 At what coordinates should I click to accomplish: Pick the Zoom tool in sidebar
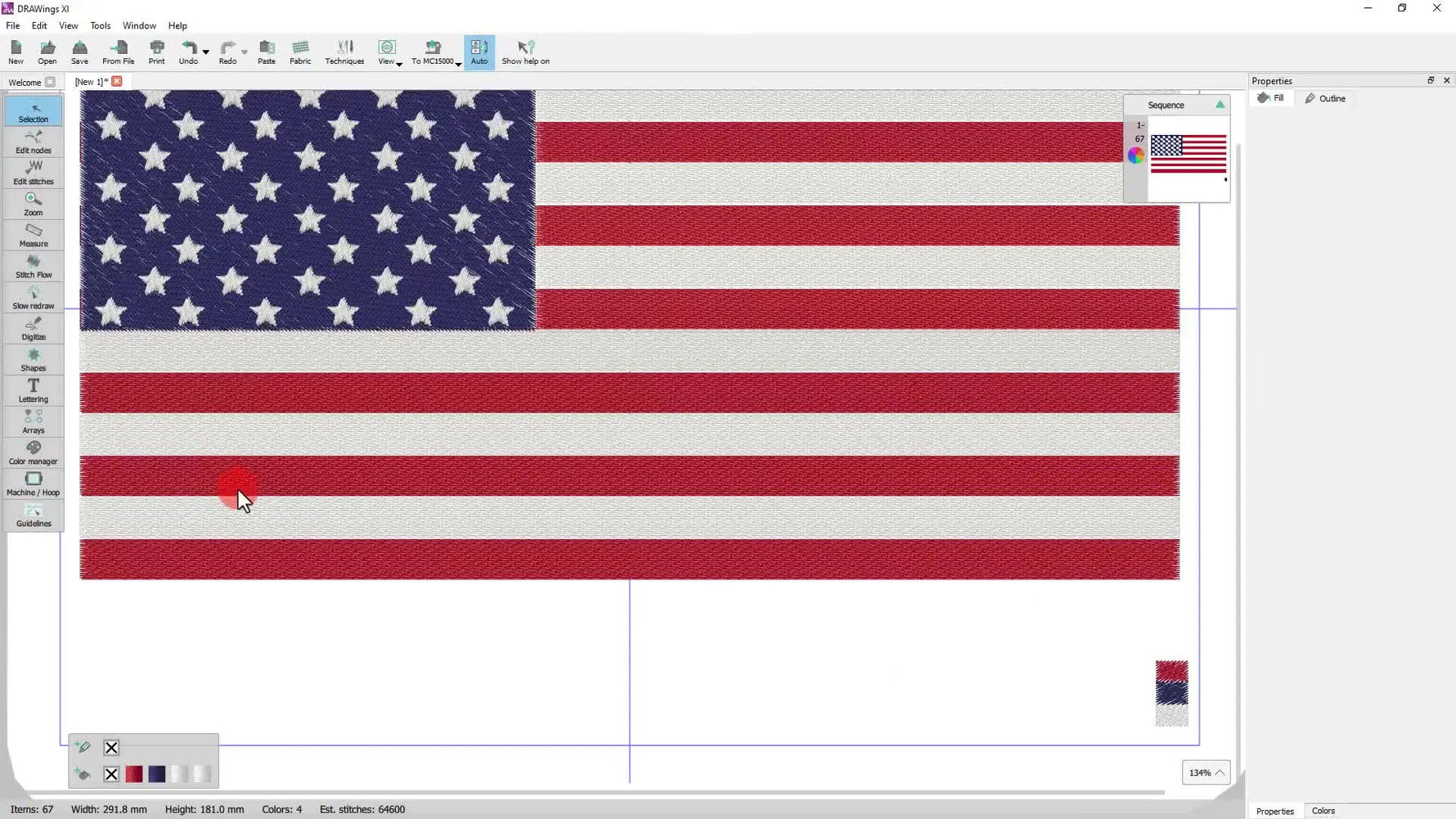[x=34, y=204]
